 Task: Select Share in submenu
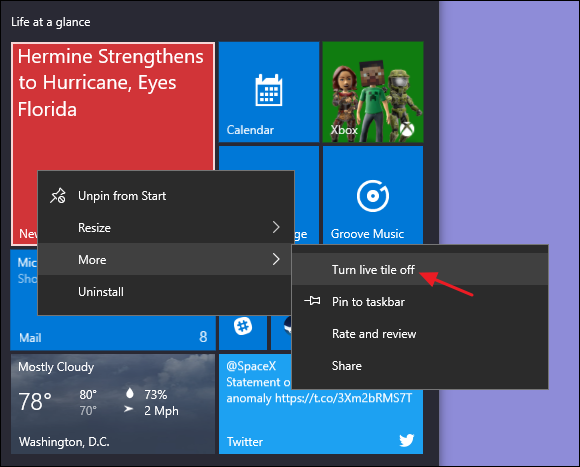[x=420, y=366]
